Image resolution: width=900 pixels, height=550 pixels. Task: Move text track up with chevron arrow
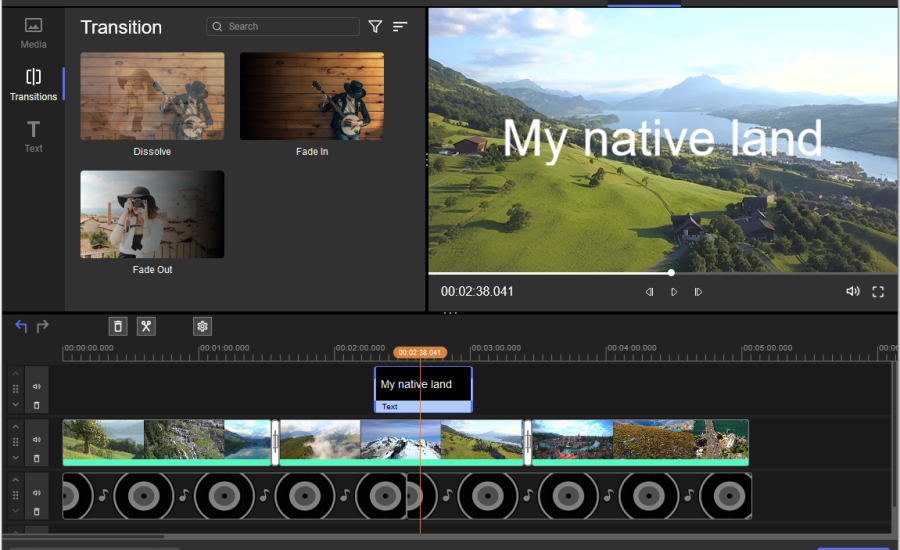(15, 373)
